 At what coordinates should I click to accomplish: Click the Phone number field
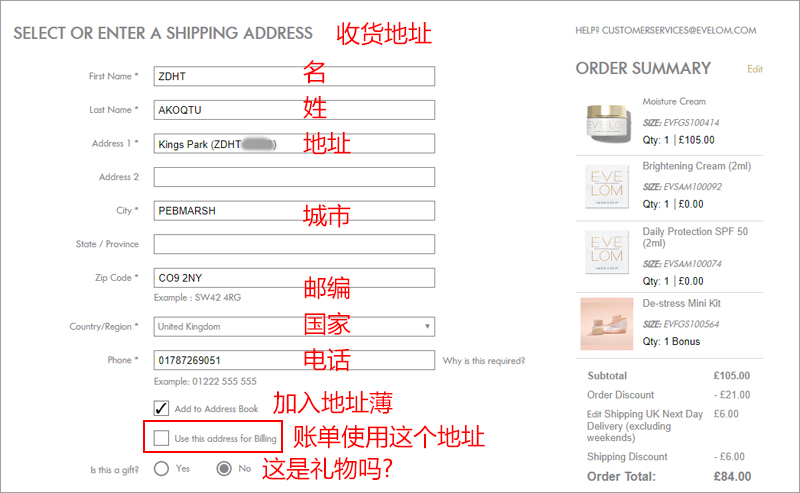click(294, 360)
